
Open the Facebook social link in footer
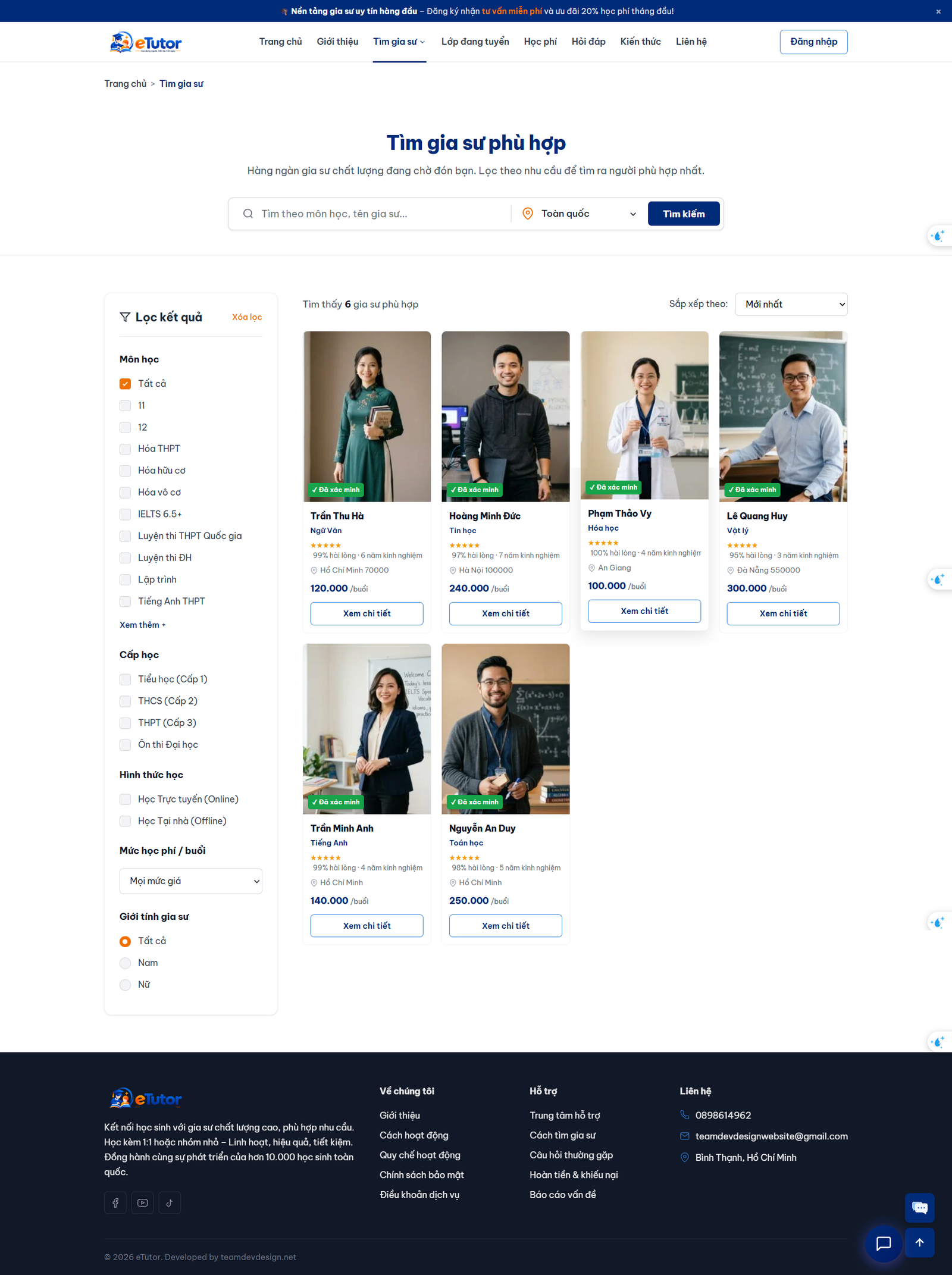point(115,1202)
